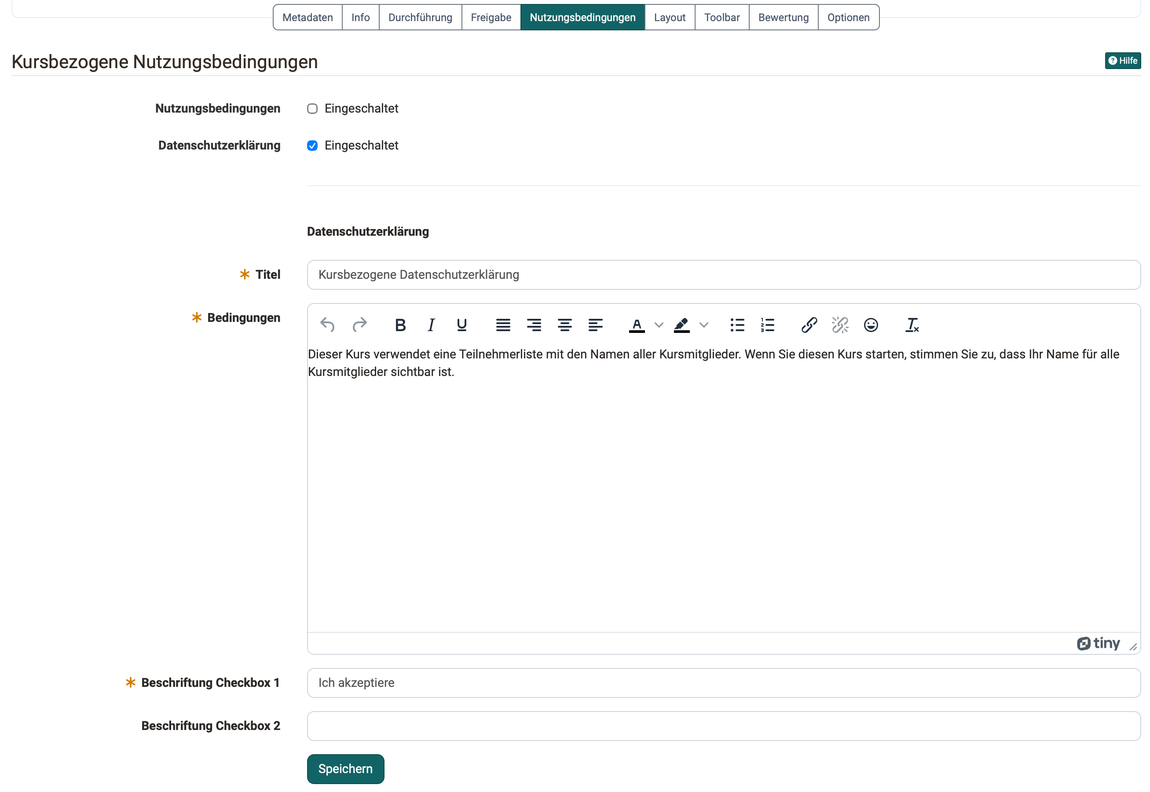The height and width of the screenshot is (792, 1150).
Task: Insert a numbered list
Action: pos(768,325)
